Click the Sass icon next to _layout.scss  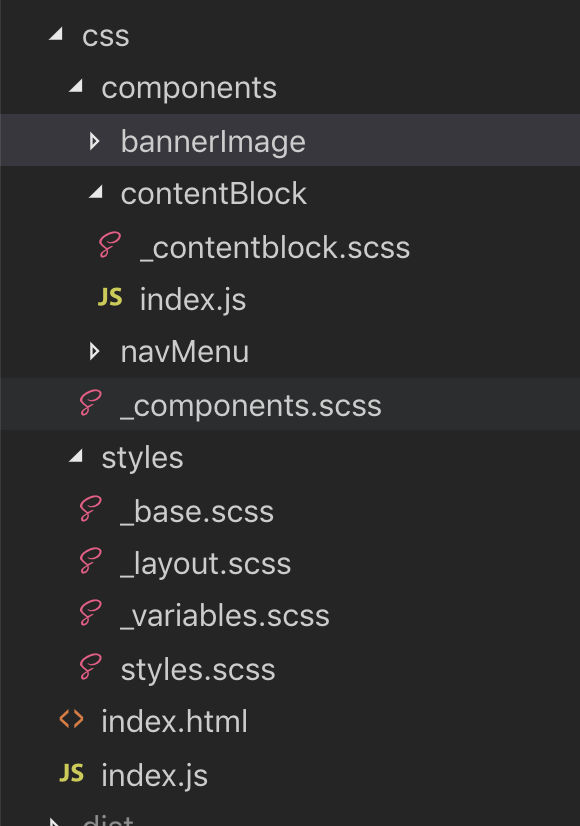(90, 562)
